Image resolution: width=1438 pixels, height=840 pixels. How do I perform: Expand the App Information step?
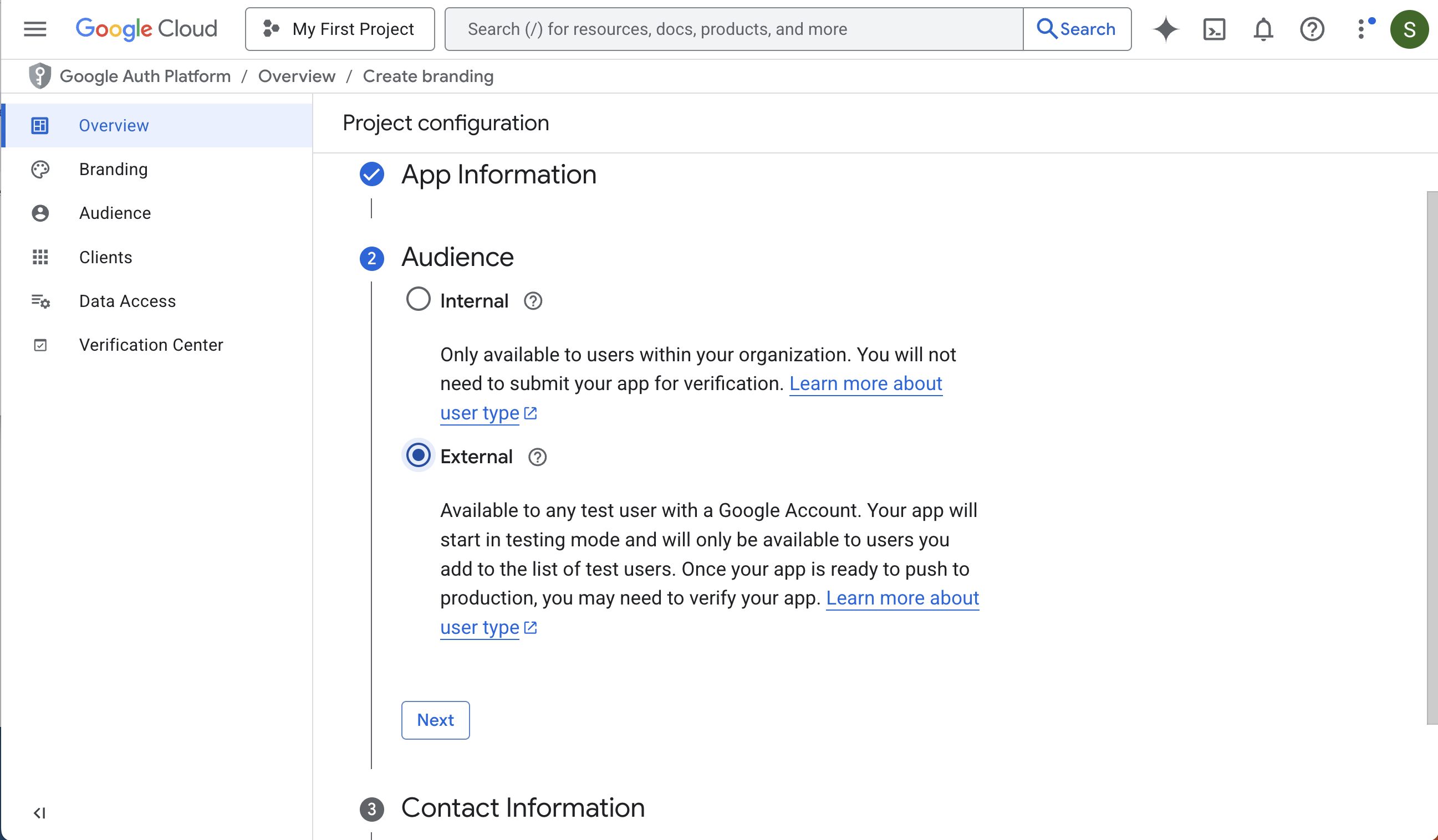pos(498,175)
